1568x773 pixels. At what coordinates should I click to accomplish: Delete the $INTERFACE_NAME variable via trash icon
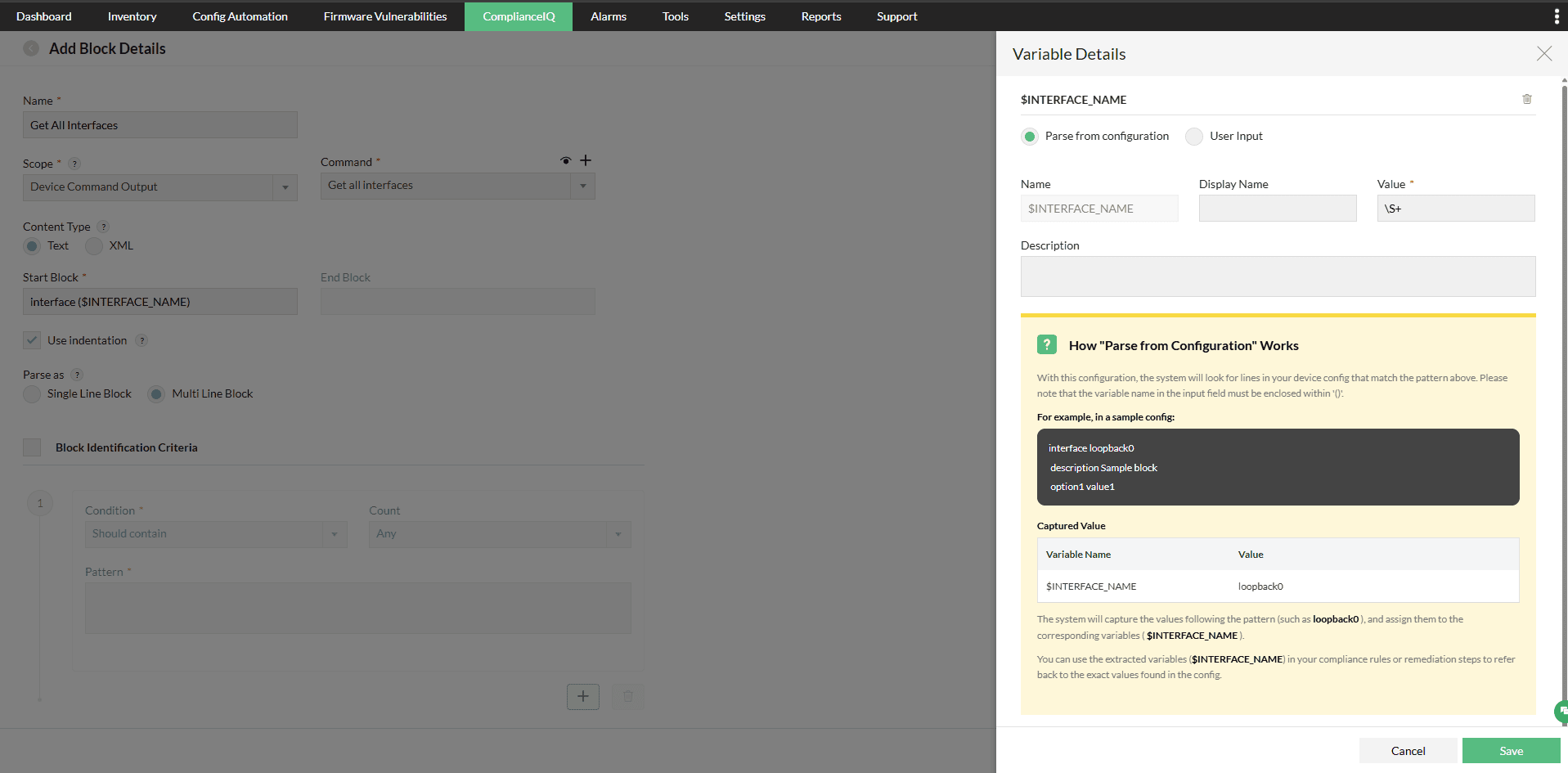(1527, 99)
